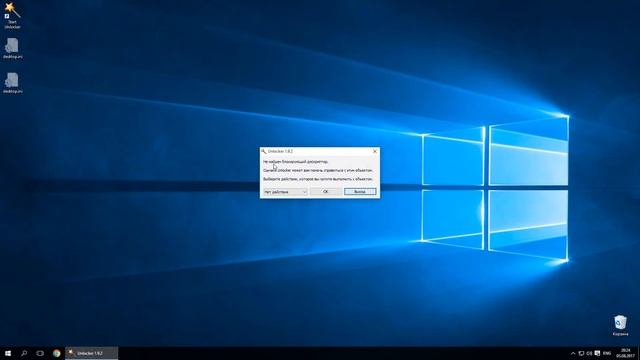The height and width of the screenshot is (360, 640).
Task: Click the 'Выход' exit button
Action: [360, 191]
